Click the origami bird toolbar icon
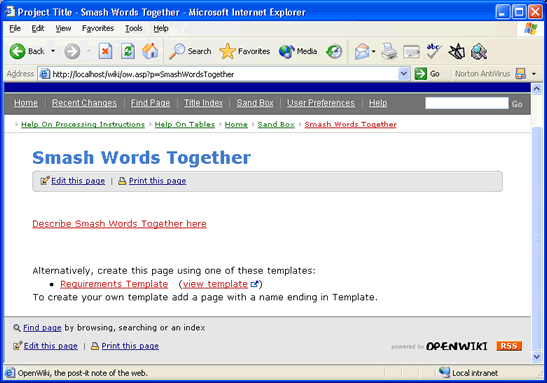The height and width of the screenshot is (383, 547). click(x=457, y=52)
